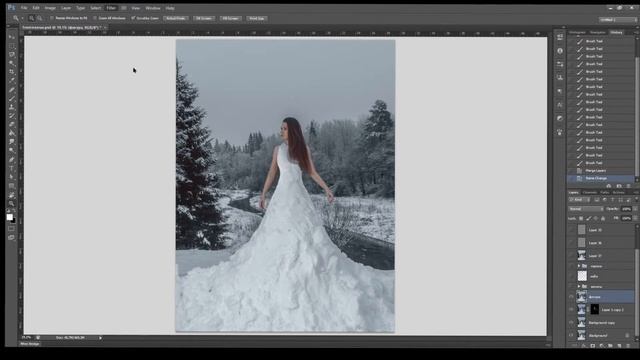
Task: Create a new layer
Action: pyautogui.click(x=620, y=346)
